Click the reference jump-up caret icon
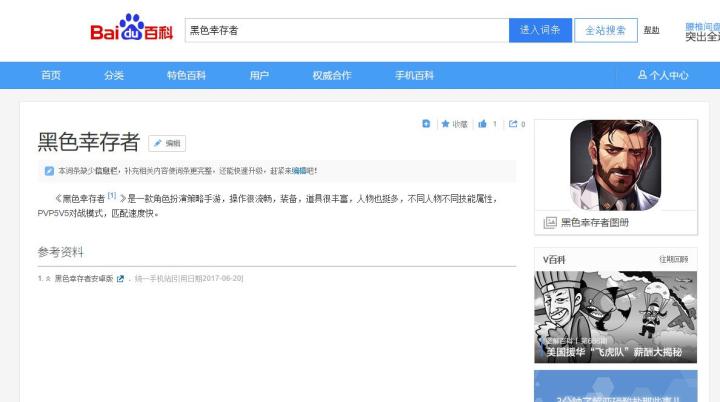This screenshot has width=720, height=402. pos(48,278)
